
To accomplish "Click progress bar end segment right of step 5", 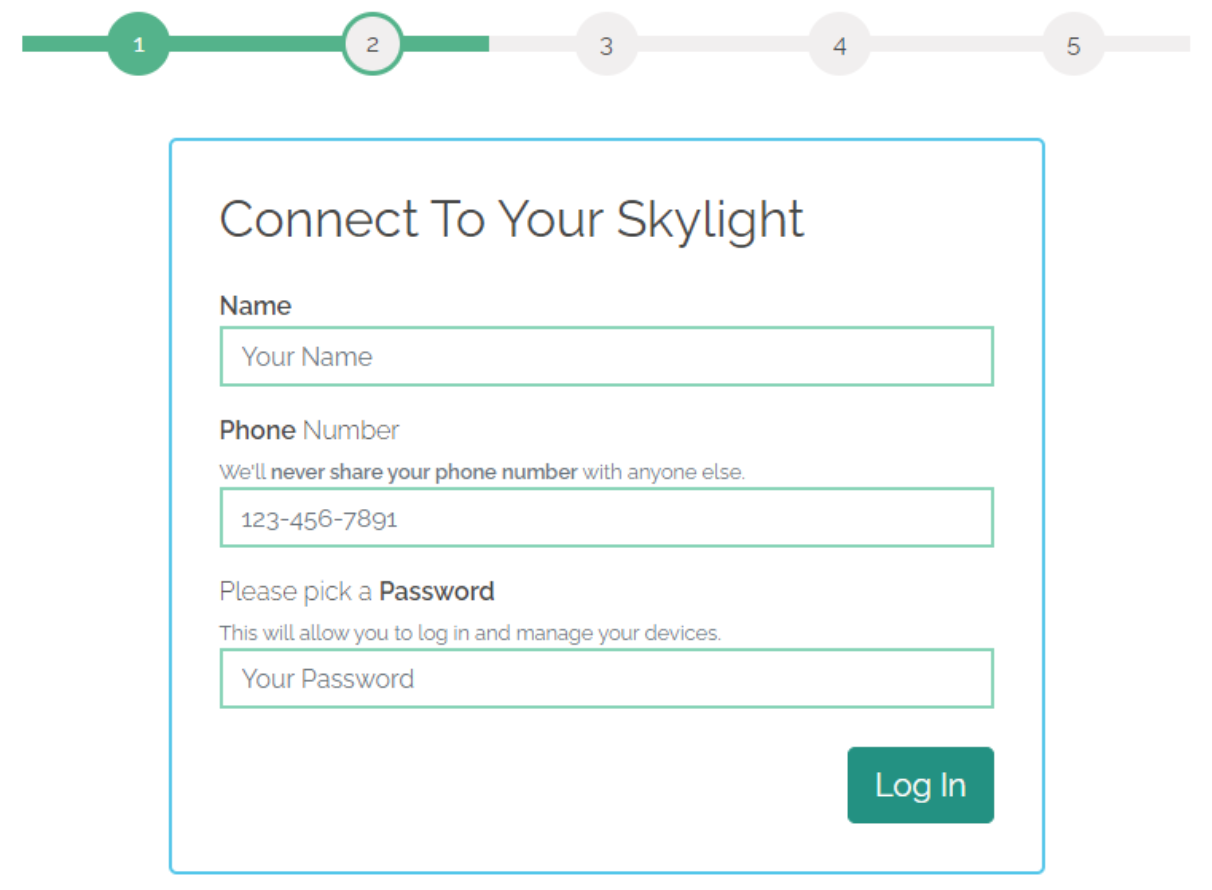I will 1148,44.
